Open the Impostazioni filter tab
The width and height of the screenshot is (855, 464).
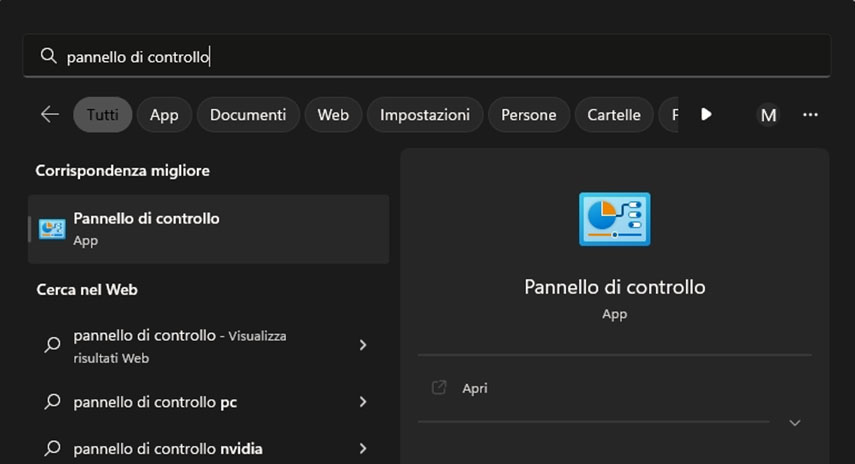point(425,115)
